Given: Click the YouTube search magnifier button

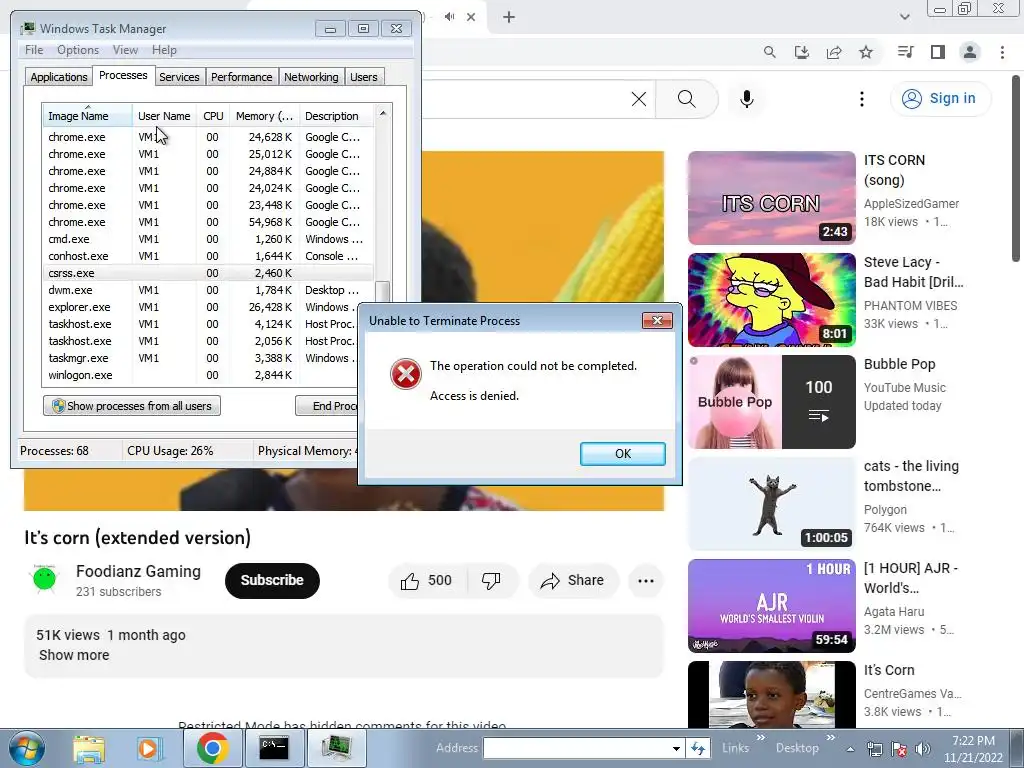Looking at the screenshot, I should pyautogui.click(x=686, y=99).
